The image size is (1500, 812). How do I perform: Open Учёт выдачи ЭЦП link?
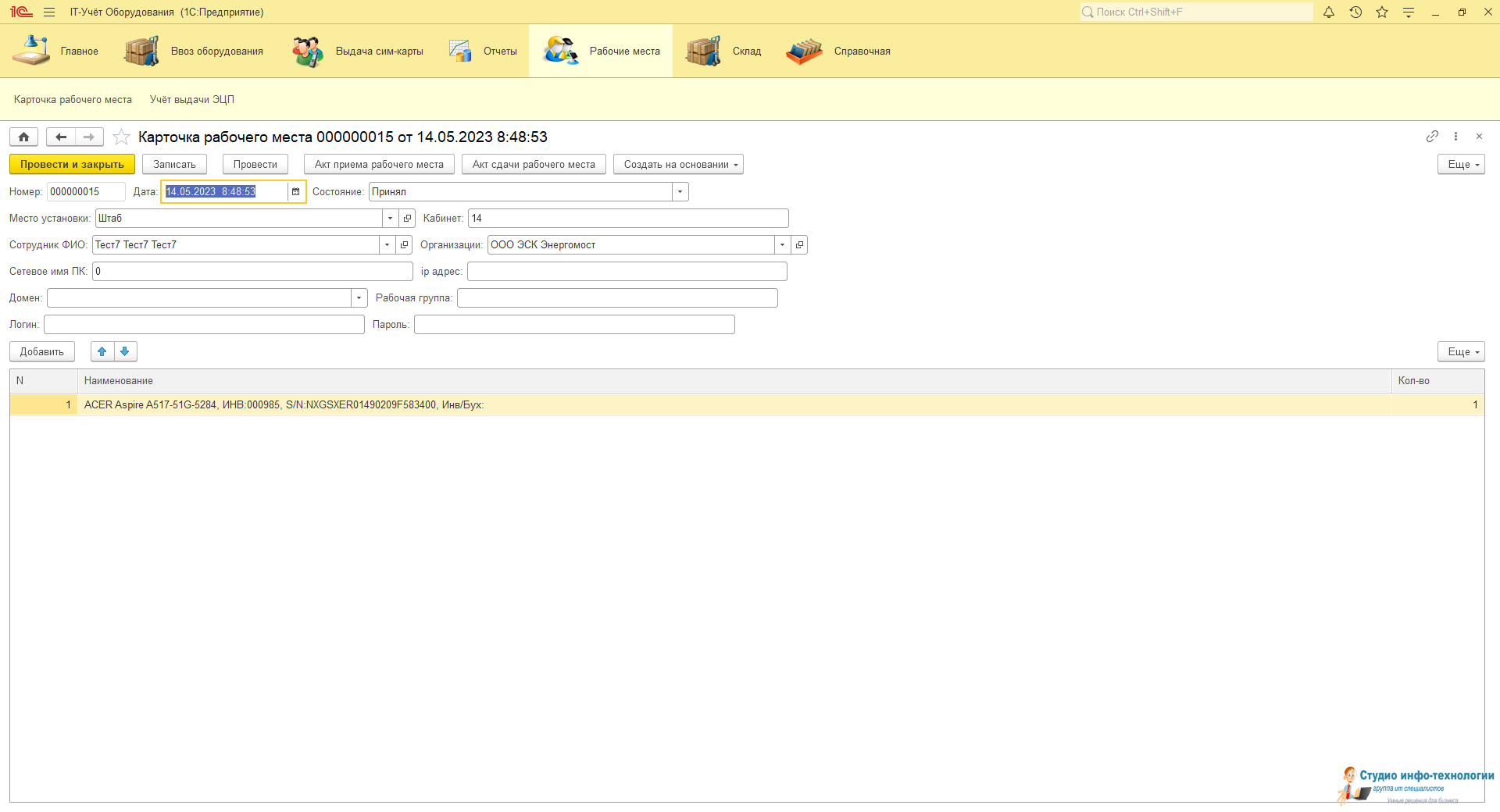point(192,100)
